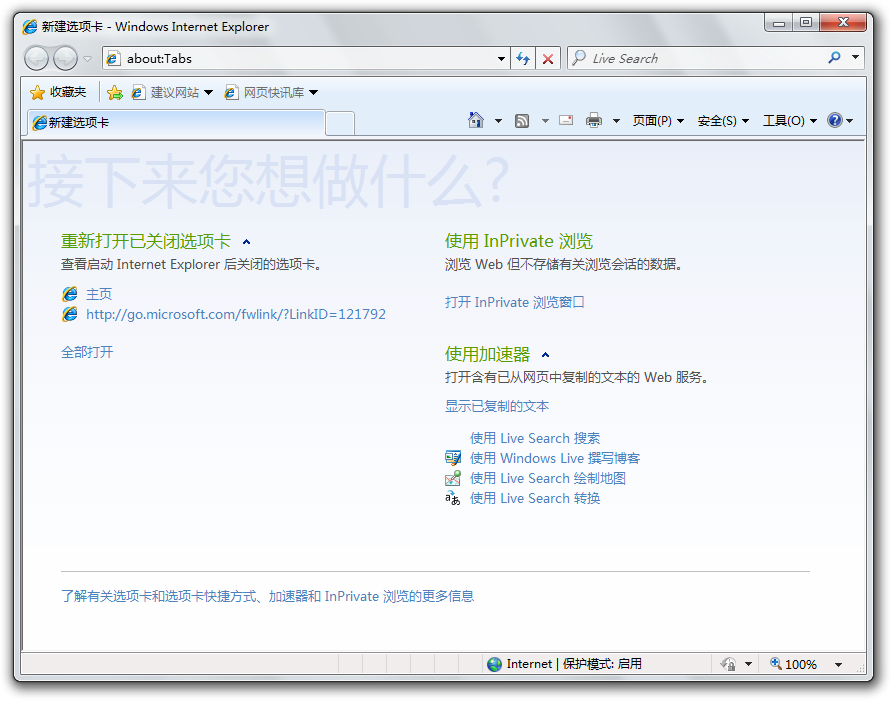Open go.microsoft.com fwlink link

coord(236,314)
